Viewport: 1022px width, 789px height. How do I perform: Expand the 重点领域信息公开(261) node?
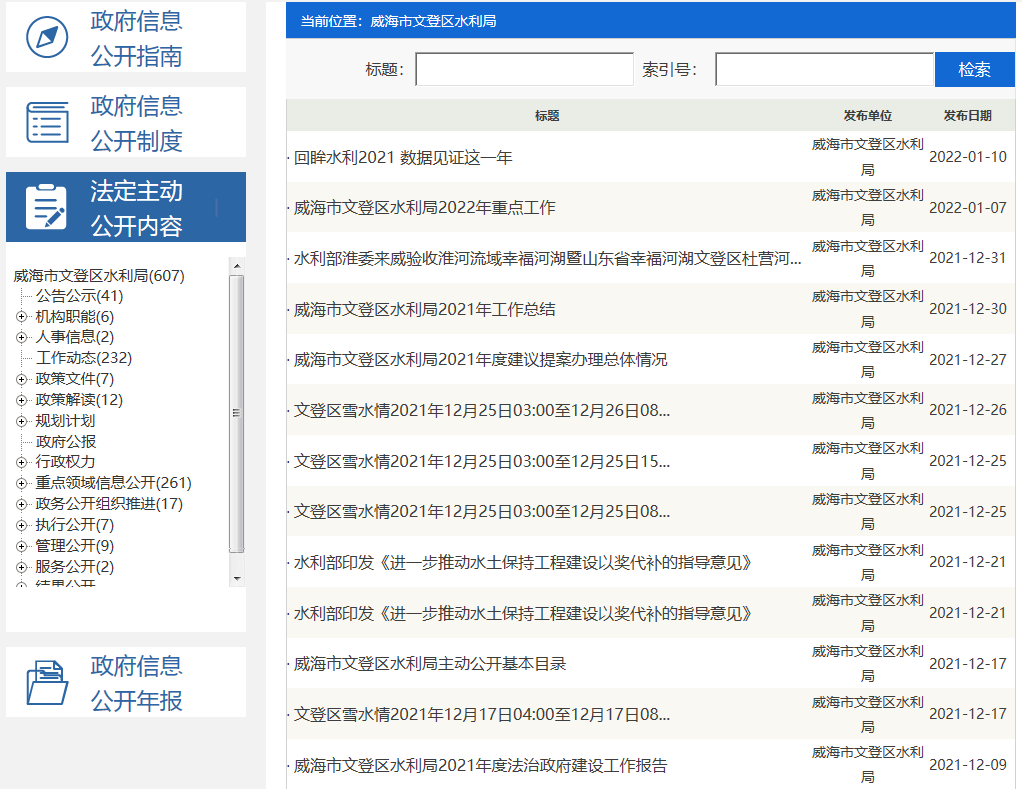click(21, 484)
